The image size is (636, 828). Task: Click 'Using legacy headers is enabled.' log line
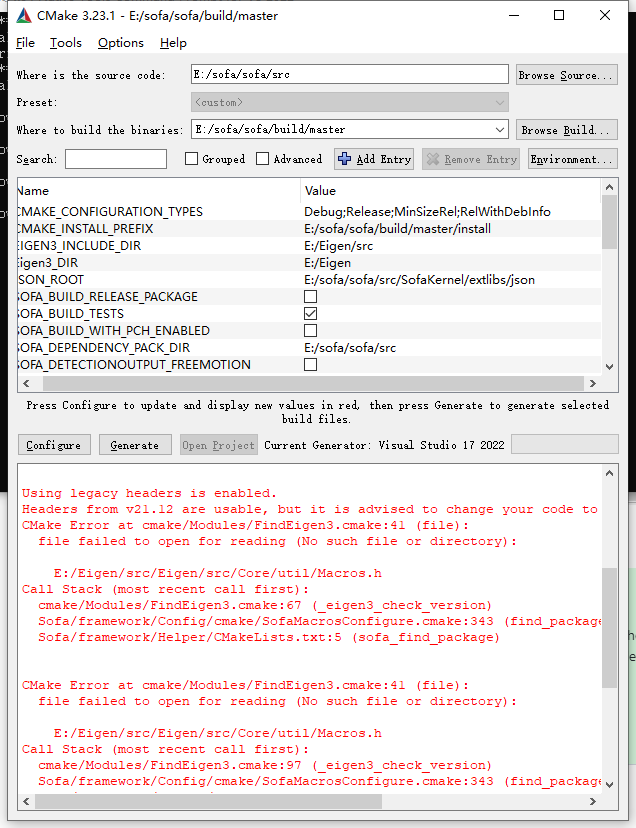pos(149,493)
